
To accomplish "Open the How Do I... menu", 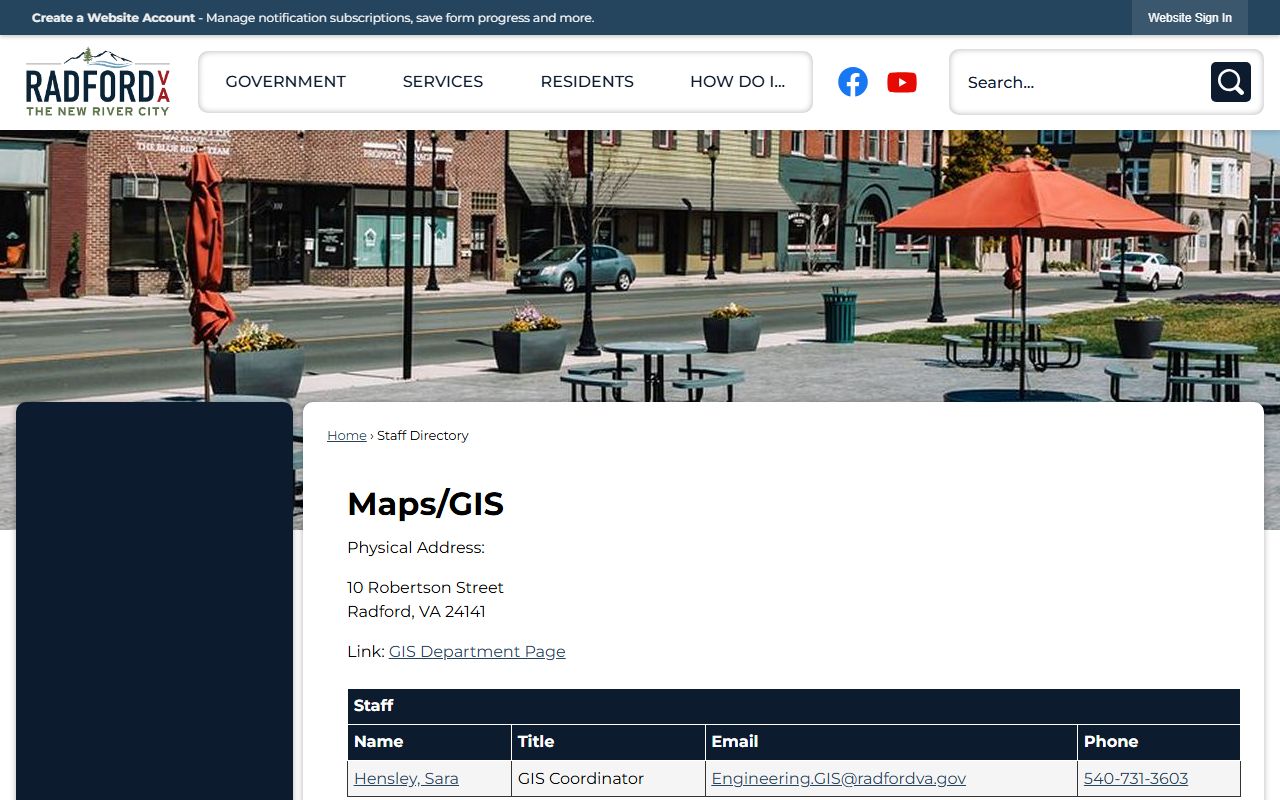I will click(x=738, y=82).
